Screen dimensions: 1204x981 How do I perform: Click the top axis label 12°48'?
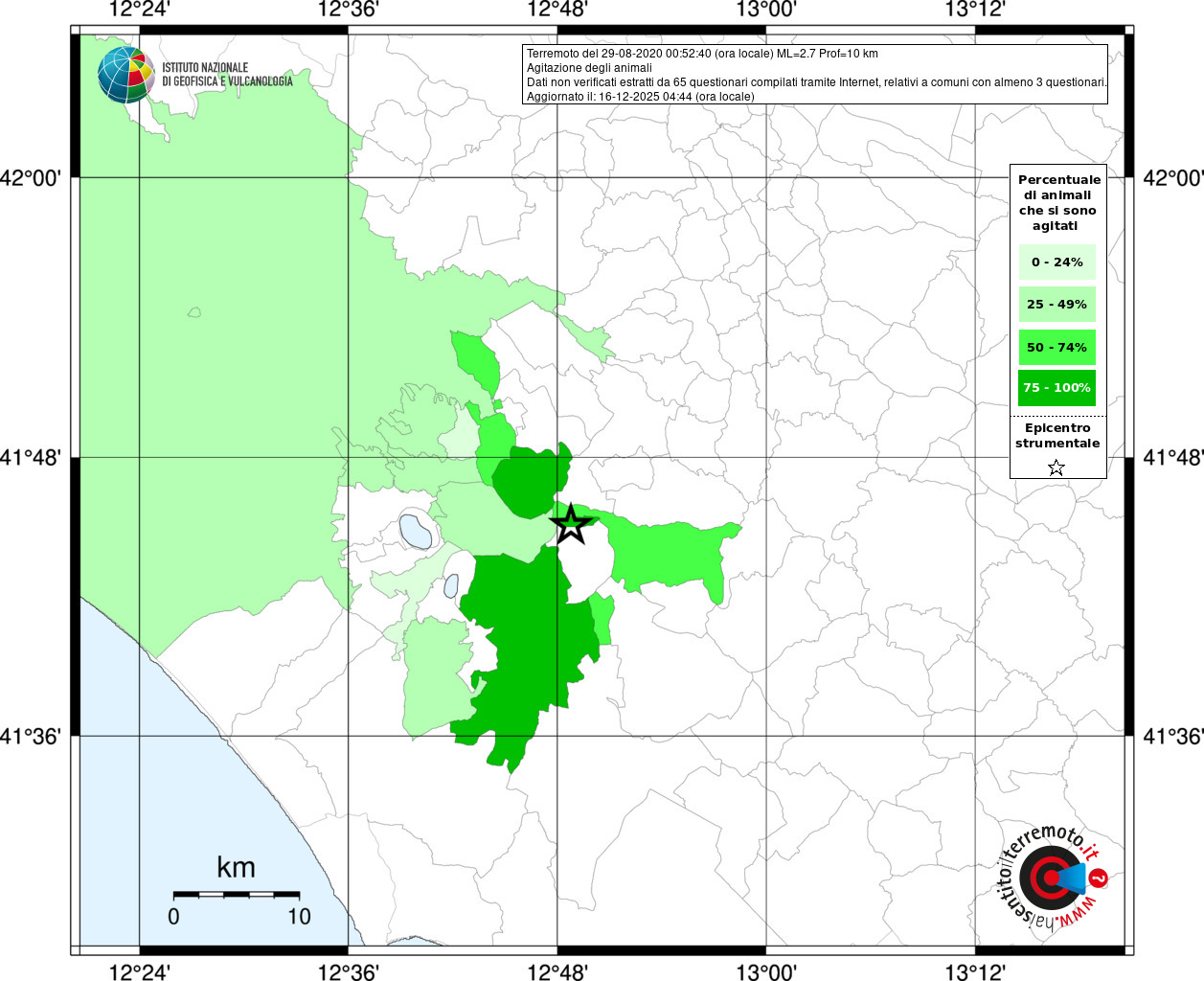(x=557, y=10)
